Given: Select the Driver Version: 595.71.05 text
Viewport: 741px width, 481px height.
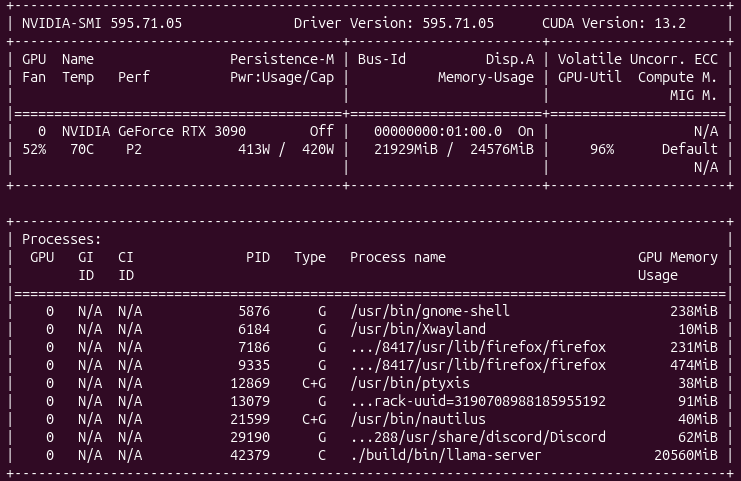Looking at the screenshot, I should point(394,23).
